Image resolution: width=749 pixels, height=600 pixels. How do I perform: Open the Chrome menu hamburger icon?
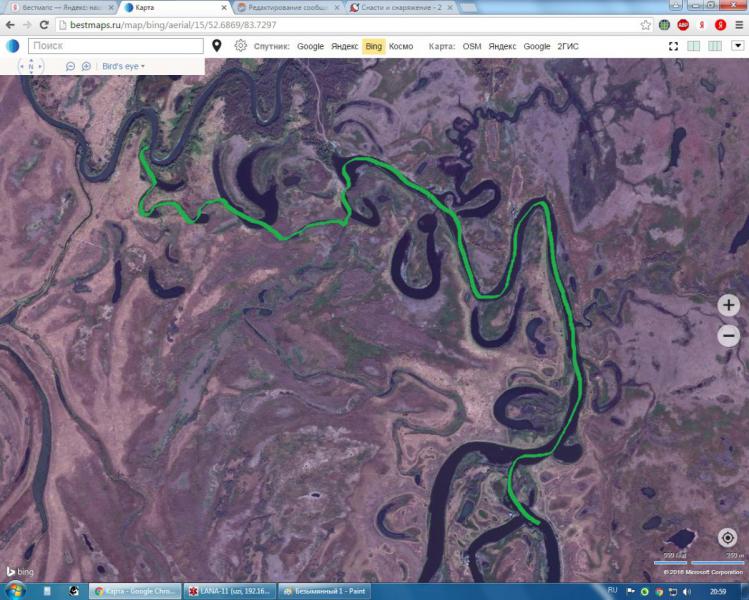(x=739, y=25)
